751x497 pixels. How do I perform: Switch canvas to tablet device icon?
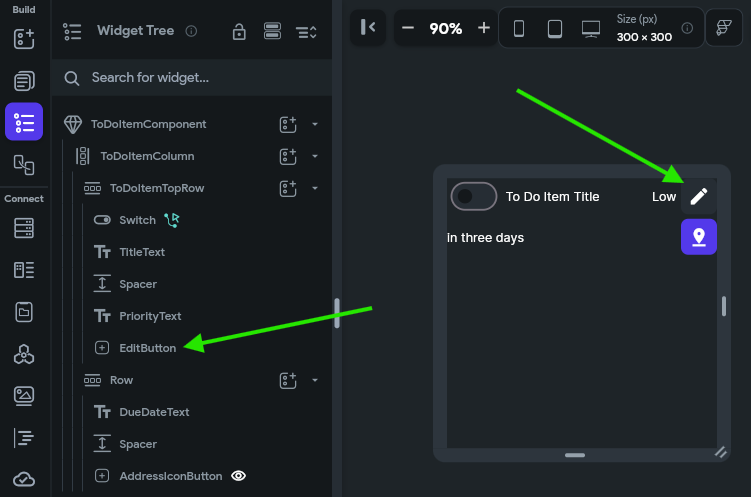pyautogui.click(x=555, y=29)
